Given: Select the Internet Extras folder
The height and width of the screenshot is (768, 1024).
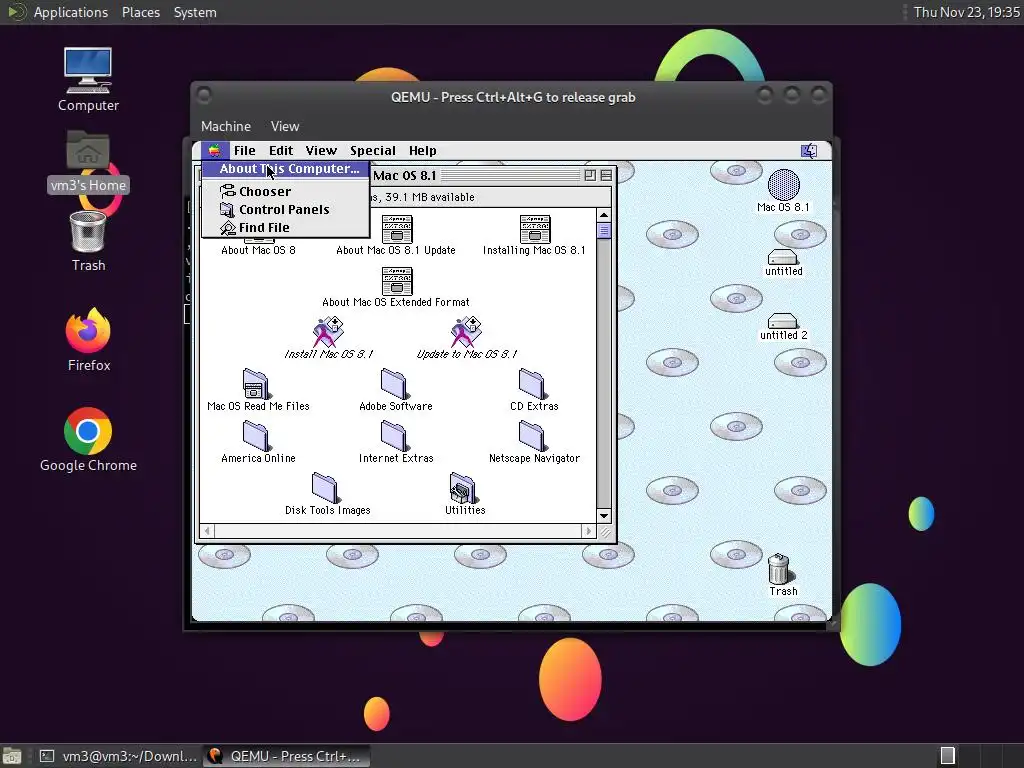Looking at the screenshot, I should tap(395, 442).
